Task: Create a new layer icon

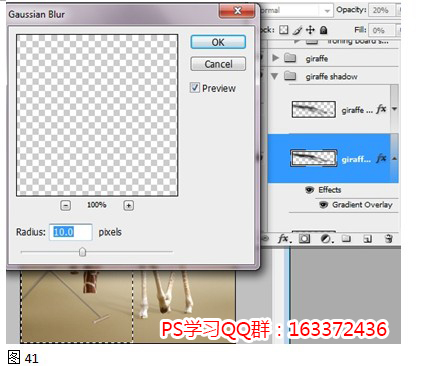Action: tap(367, 239)
